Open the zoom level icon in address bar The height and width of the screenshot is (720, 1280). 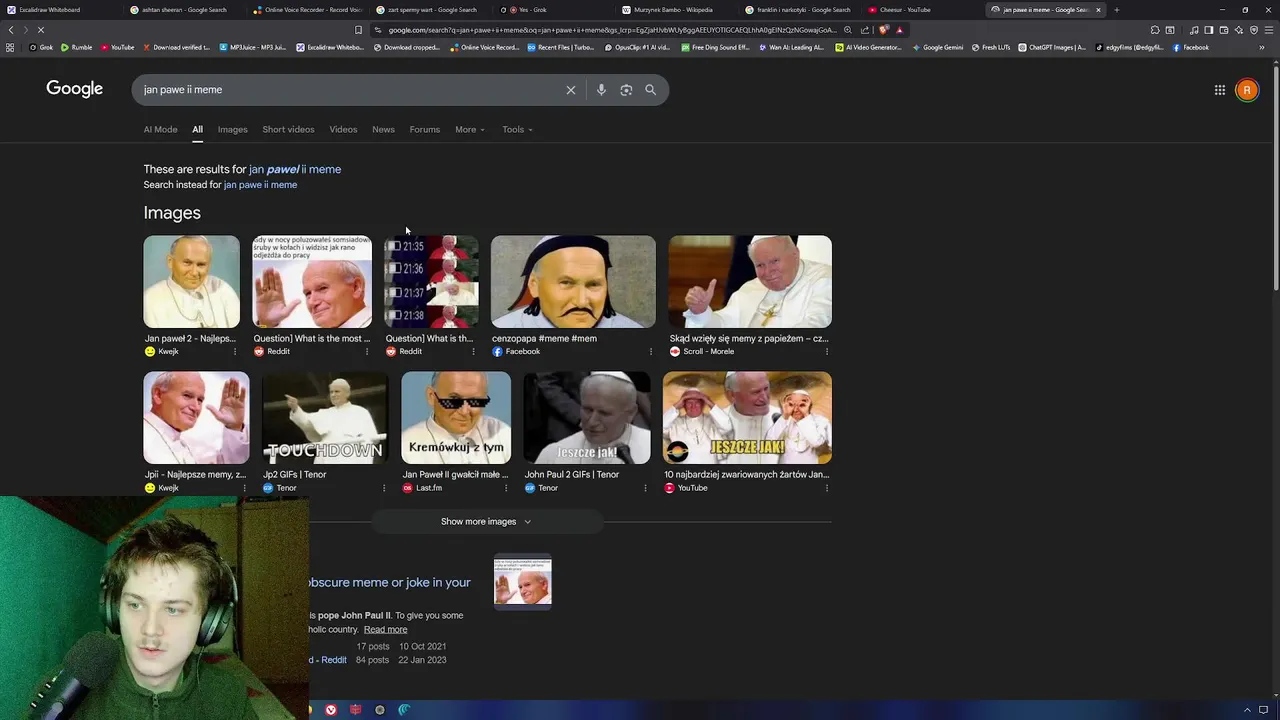click(x=848, y=30)
